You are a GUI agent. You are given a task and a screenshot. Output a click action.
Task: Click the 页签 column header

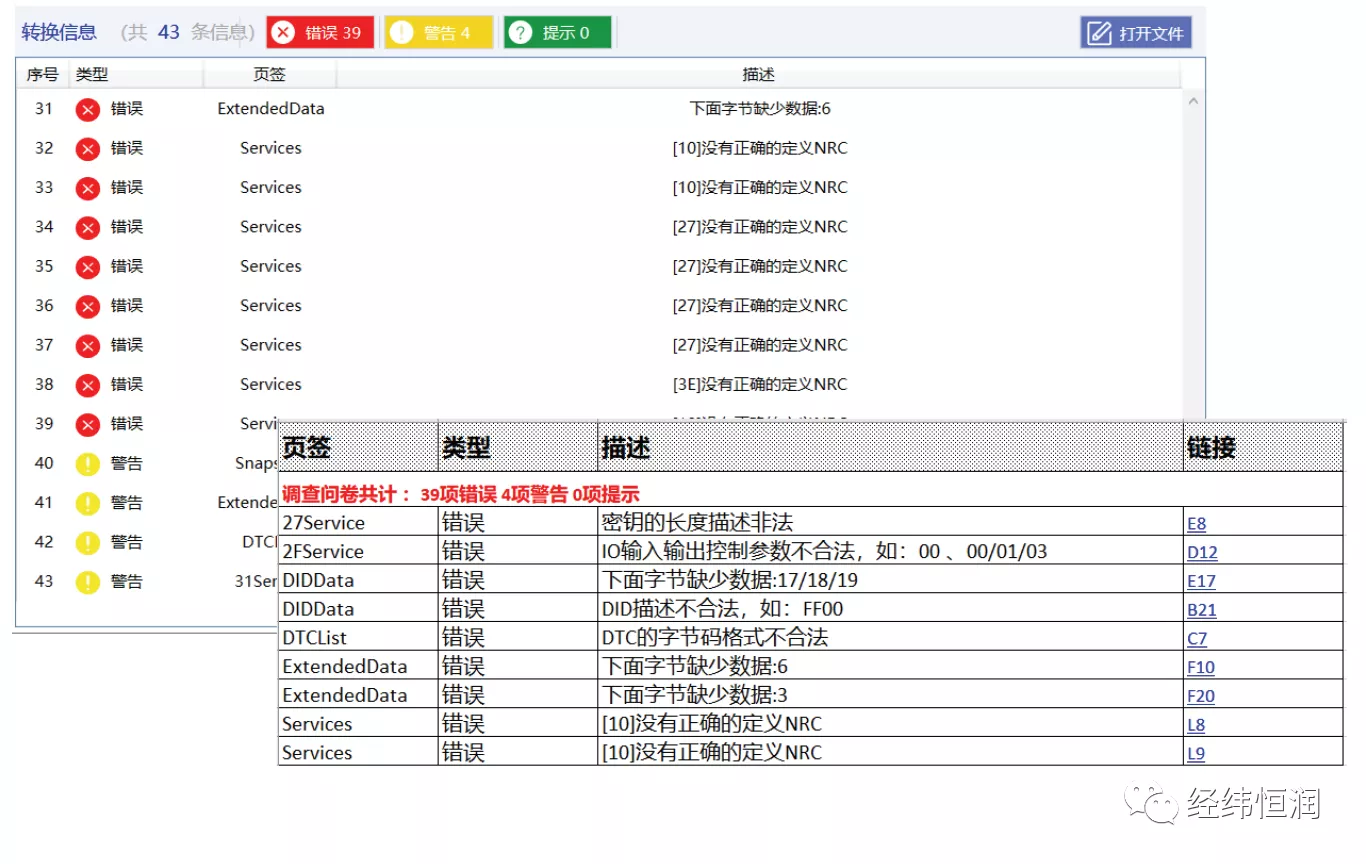pyautogui.click(x=268, y=74)
